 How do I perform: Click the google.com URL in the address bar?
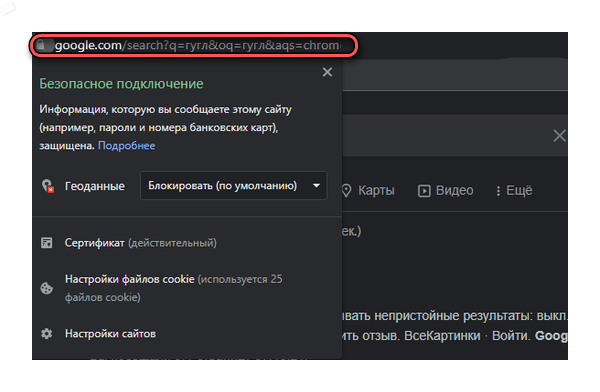click(197, 46)
